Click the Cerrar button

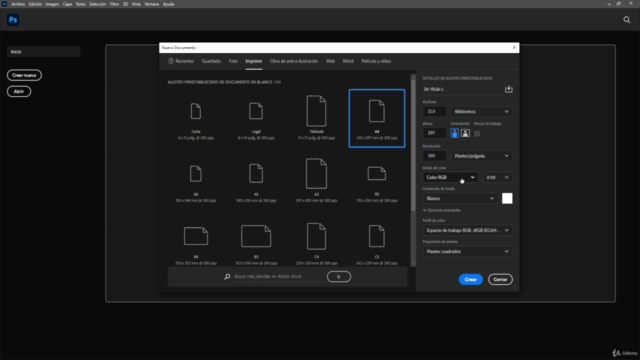500,280
